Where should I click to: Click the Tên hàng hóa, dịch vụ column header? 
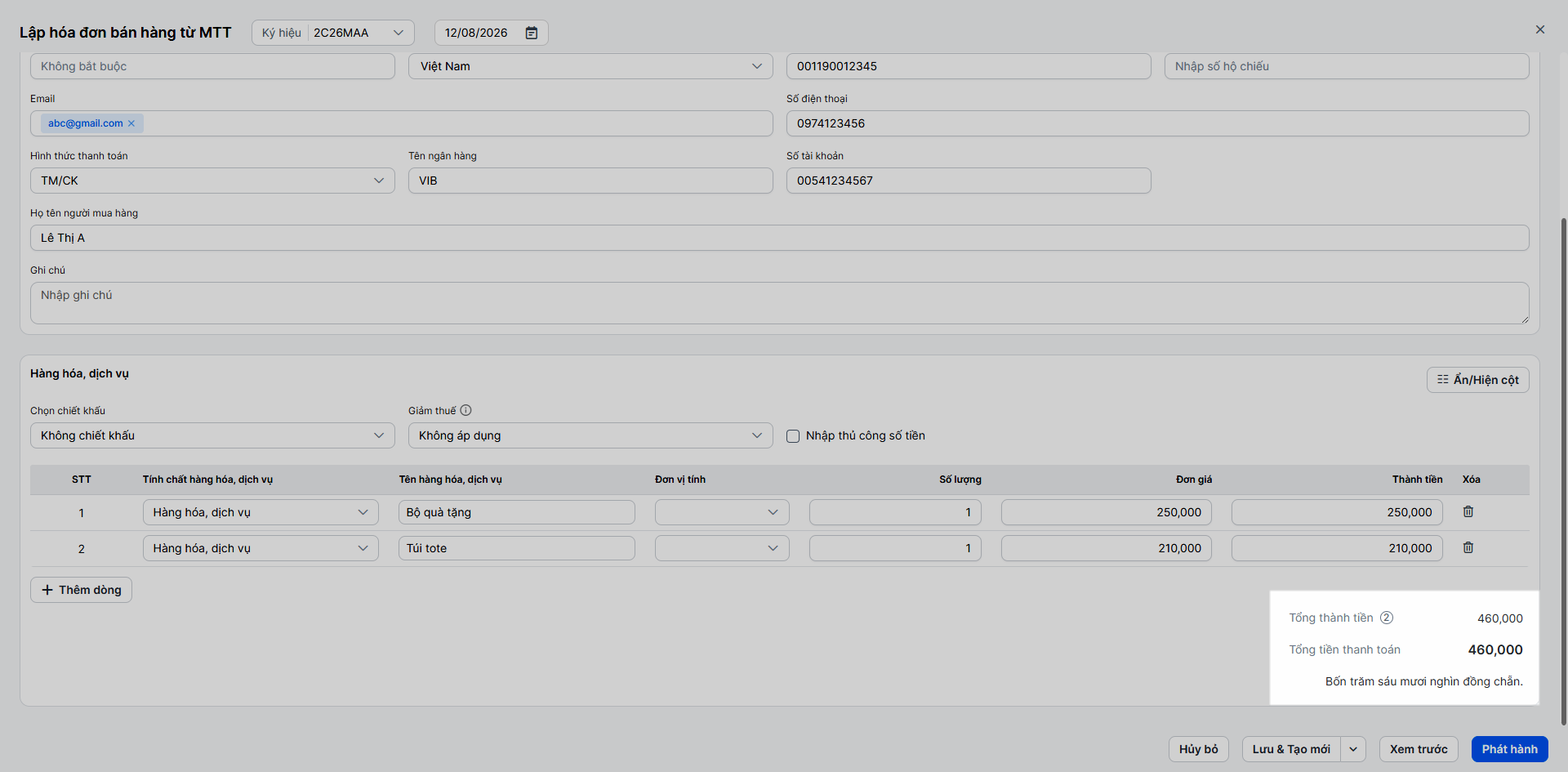[x=450, y=480]
